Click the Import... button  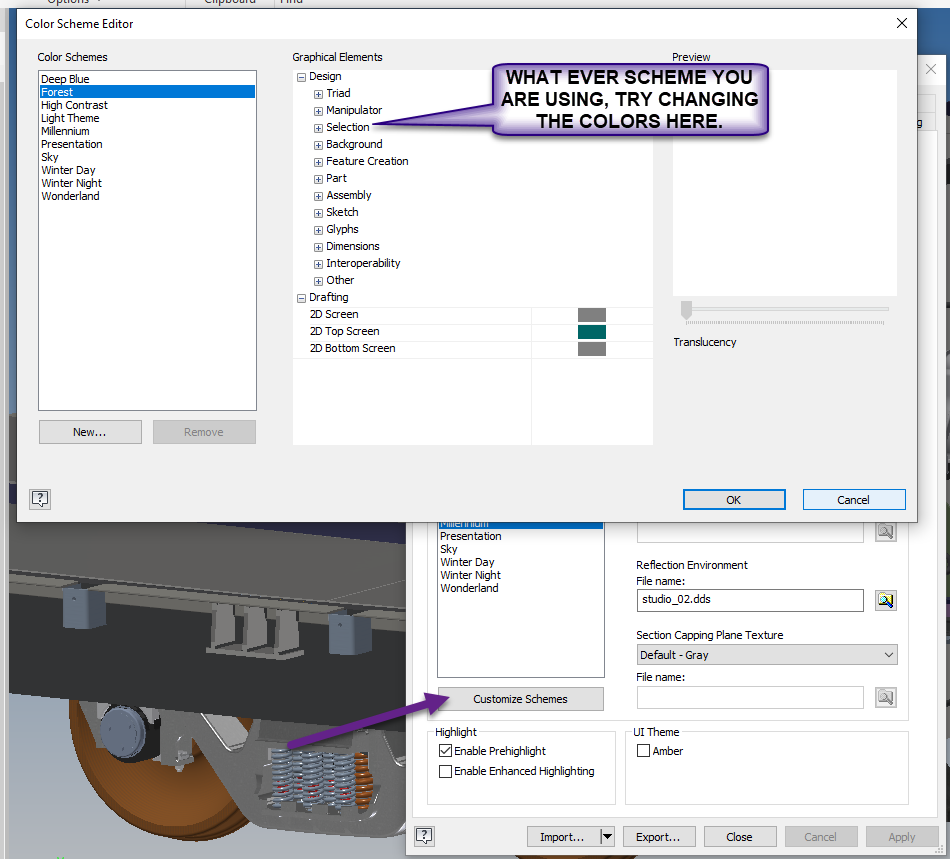(x=563, y=837)
